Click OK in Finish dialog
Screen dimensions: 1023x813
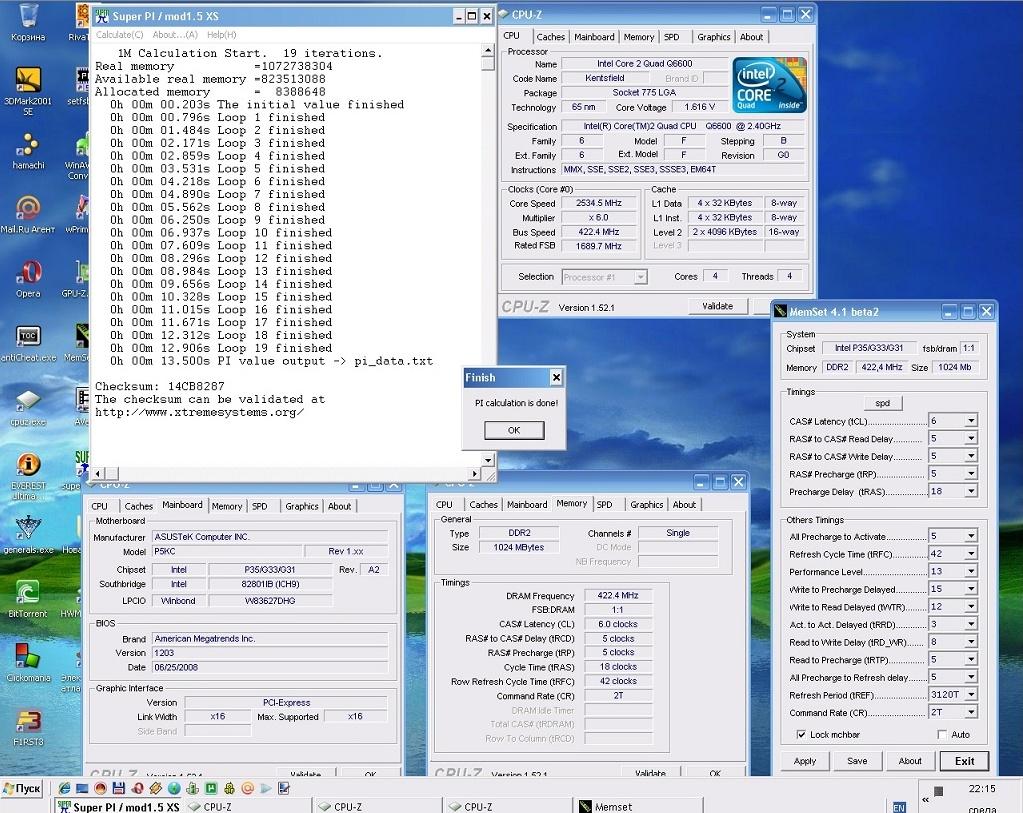pyautogui.click(x=514, y=430)
